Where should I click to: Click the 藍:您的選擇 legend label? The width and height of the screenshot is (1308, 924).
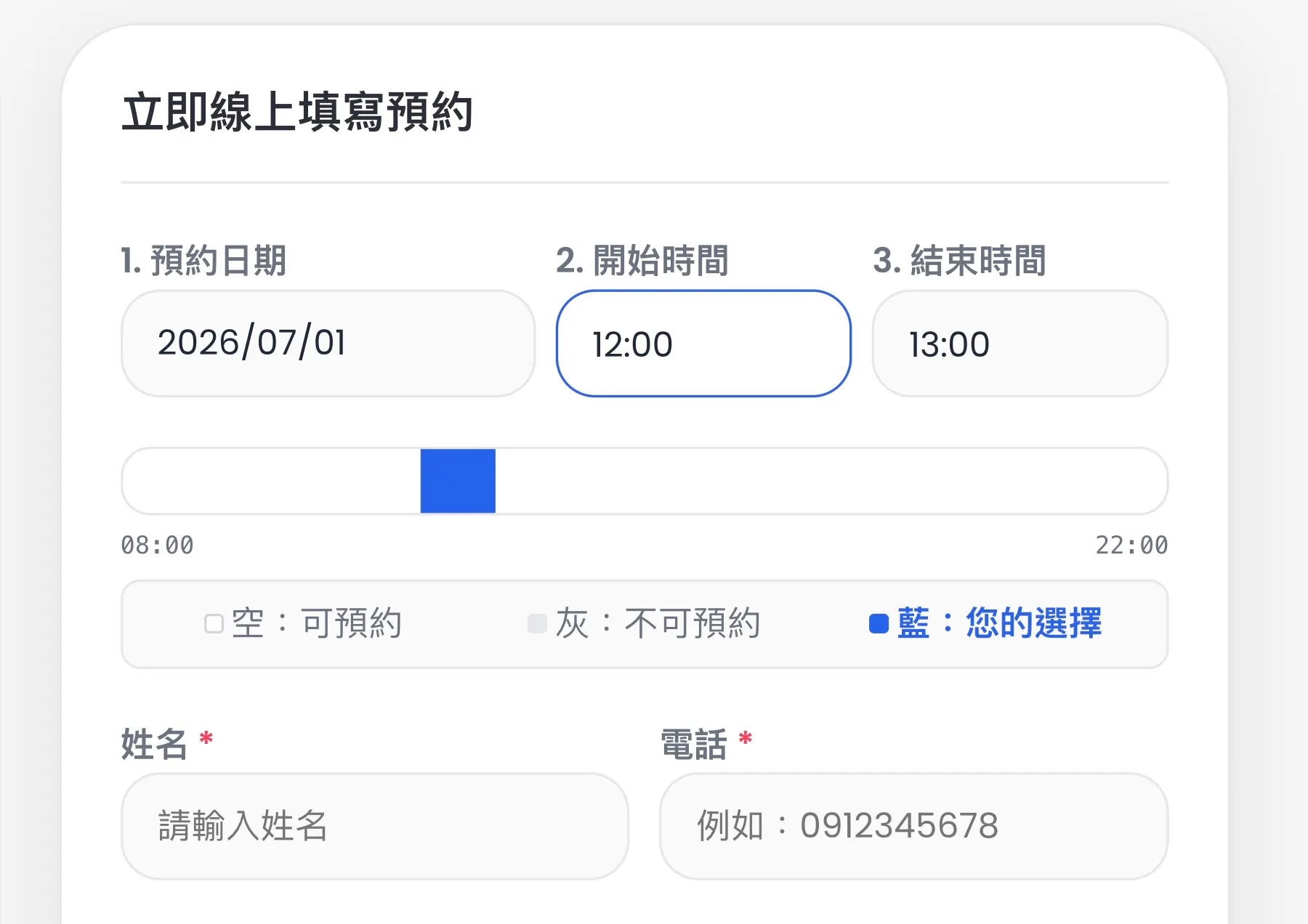[x=999, y=623]
